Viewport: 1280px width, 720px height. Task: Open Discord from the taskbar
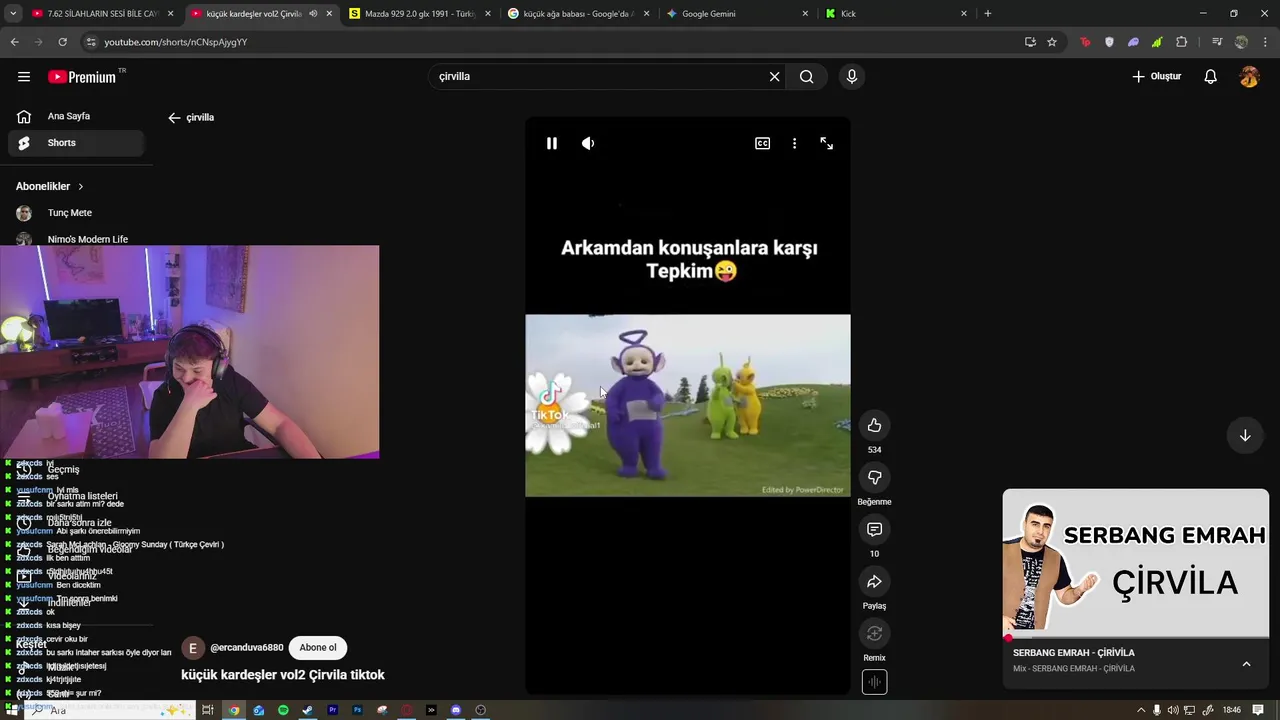(x=456, y=710)
